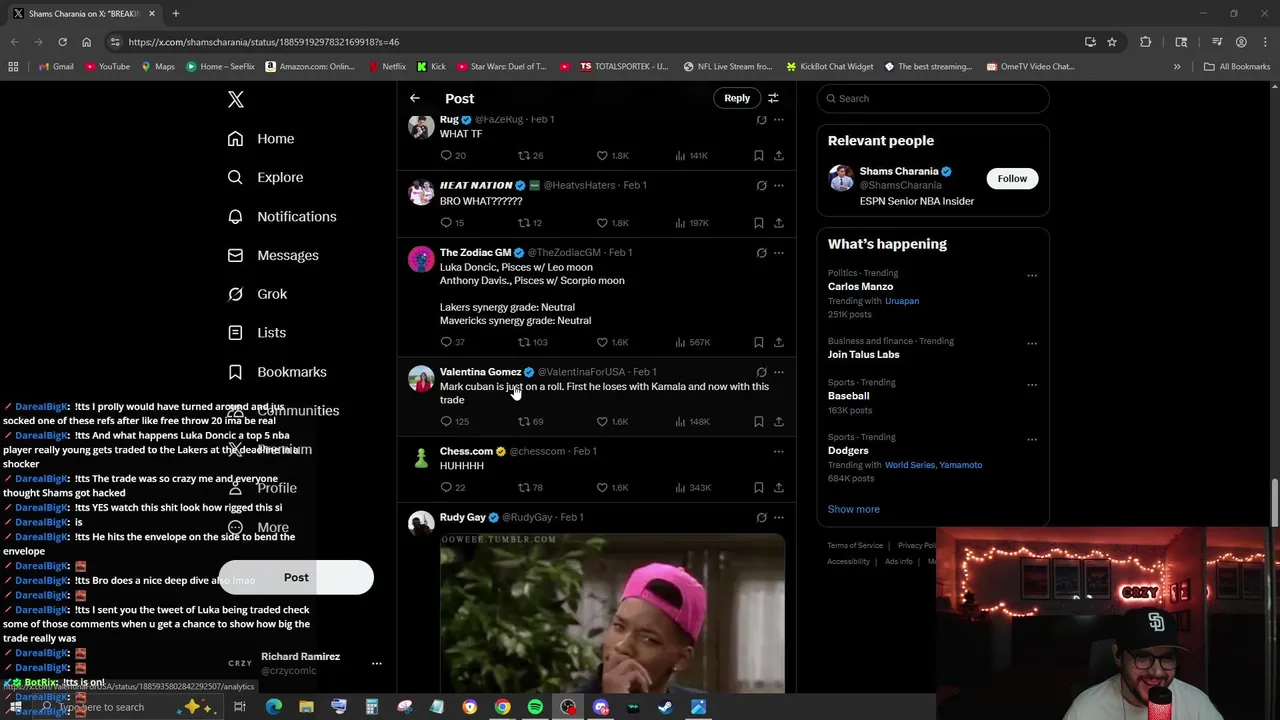
Task: Reload the browser page
Action: click(x=62, y=42)
